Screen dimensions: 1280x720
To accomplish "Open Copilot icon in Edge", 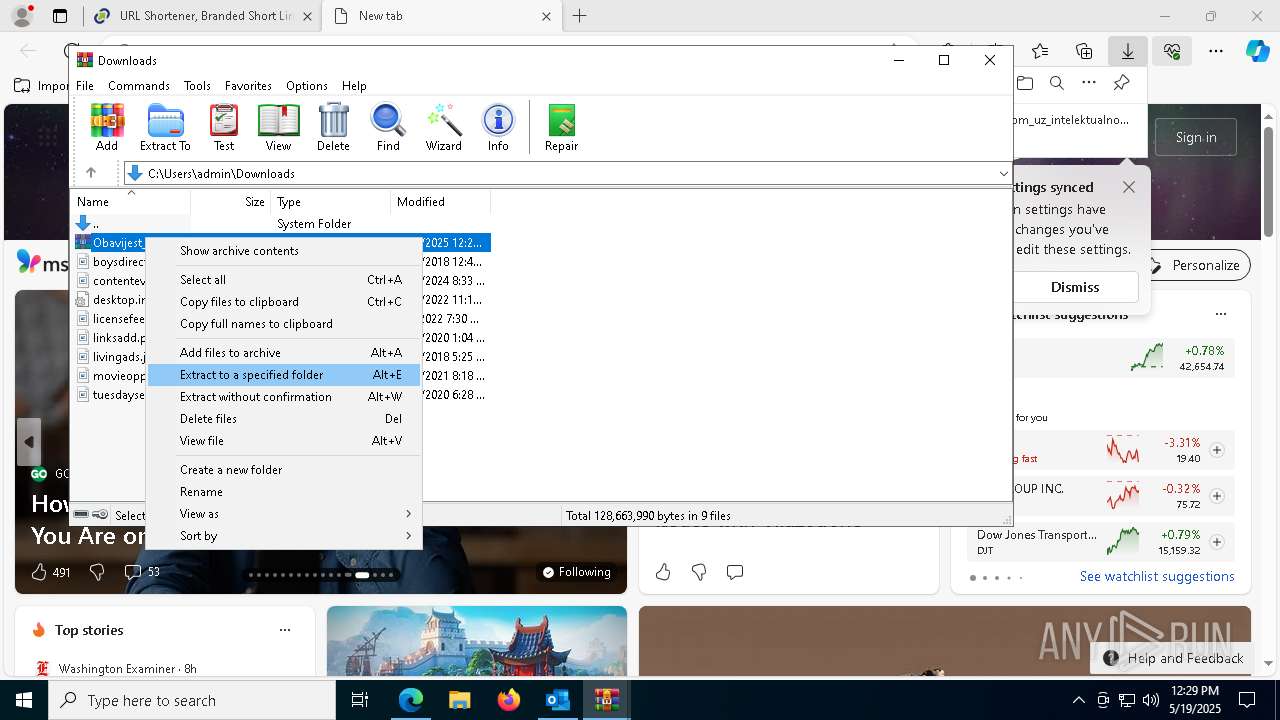I will (x=1257, y=51).
